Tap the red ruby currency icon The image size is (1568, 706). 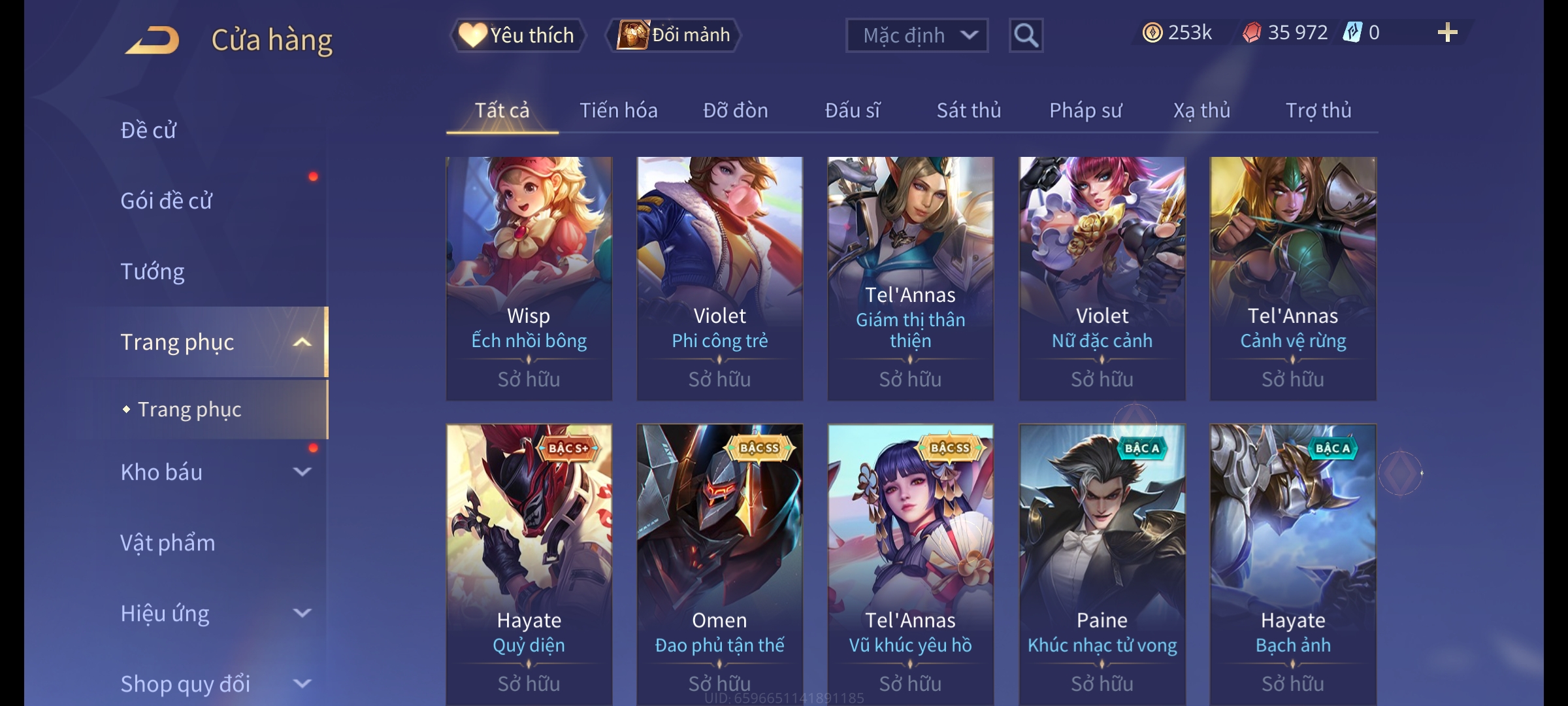click(x=1252, y=33)
